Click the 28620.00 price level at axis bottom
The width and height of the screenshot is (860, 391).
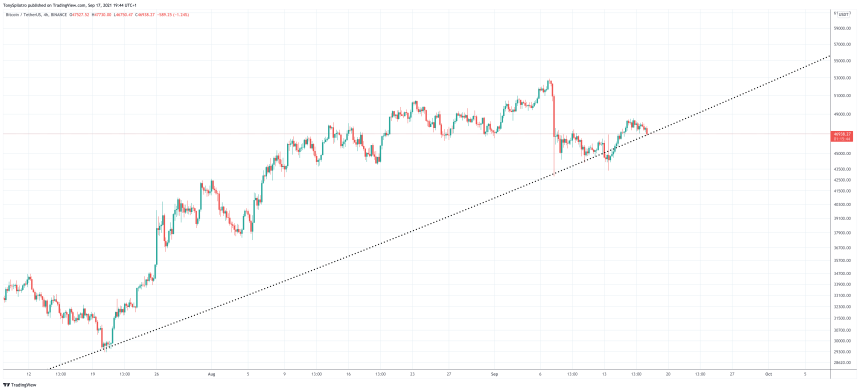click(x=842, y=363)
